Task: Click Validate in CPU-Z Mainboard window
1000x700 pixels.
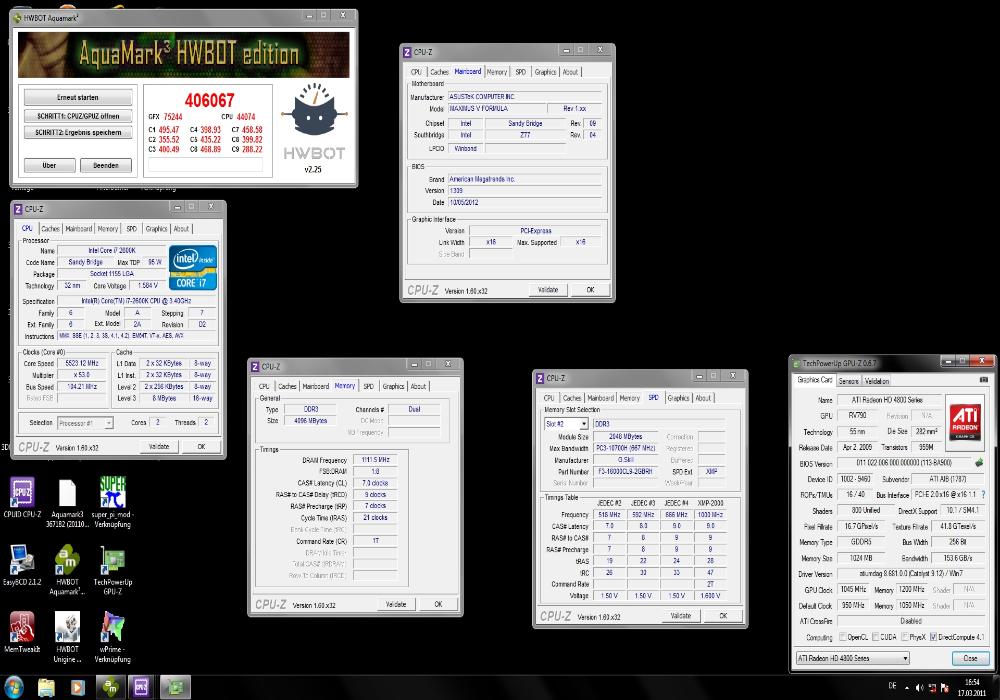Action: 548,289
